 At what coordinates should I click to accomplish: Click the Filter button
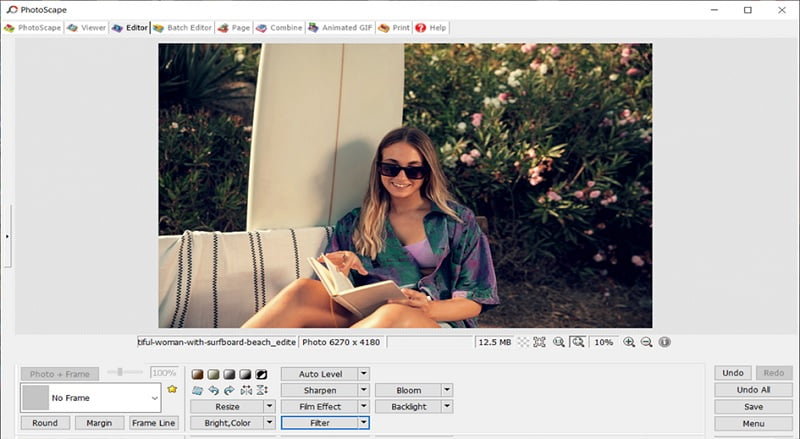(x=320, y=423)
